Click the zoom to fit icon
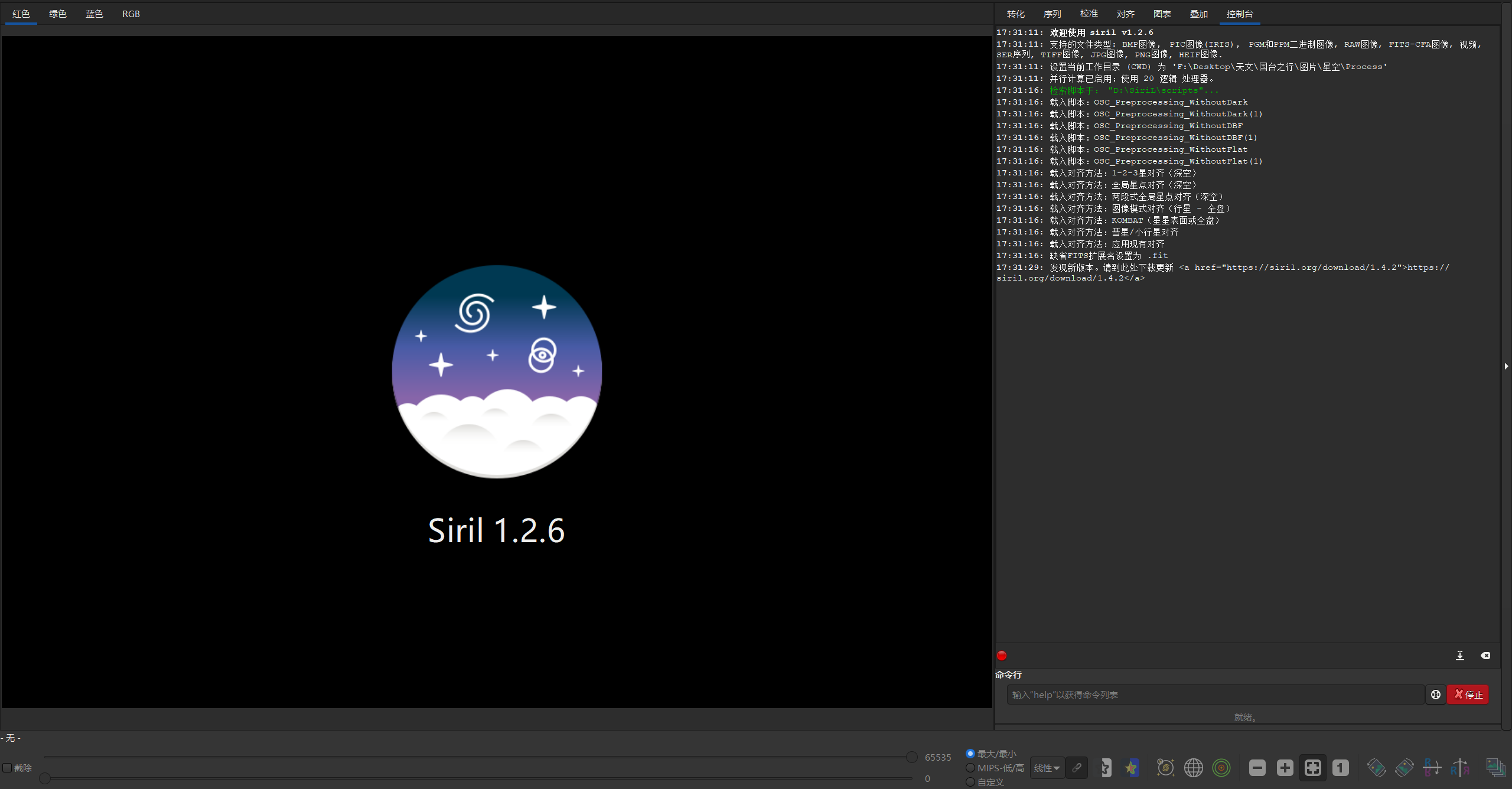This screenshot has height=789, width=1512. [1313, 768]
